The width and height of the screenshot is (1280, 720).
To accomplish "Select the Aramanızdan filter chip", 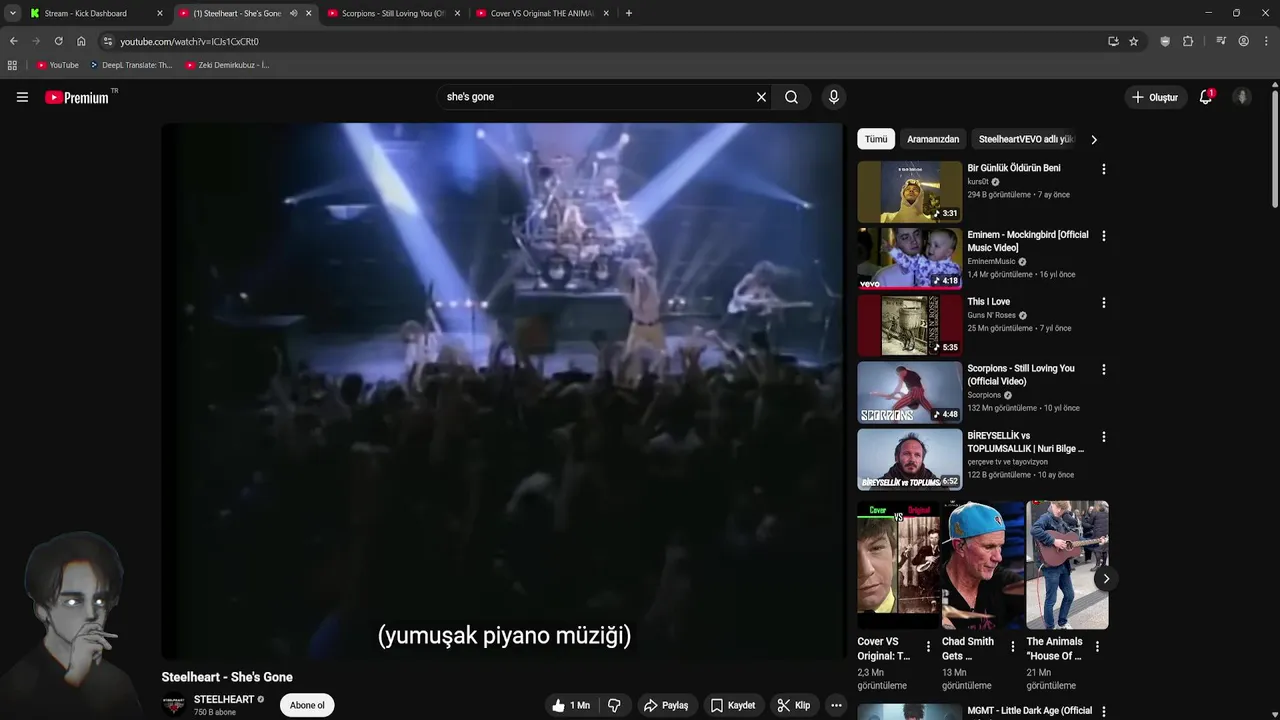I will point(933,139).
